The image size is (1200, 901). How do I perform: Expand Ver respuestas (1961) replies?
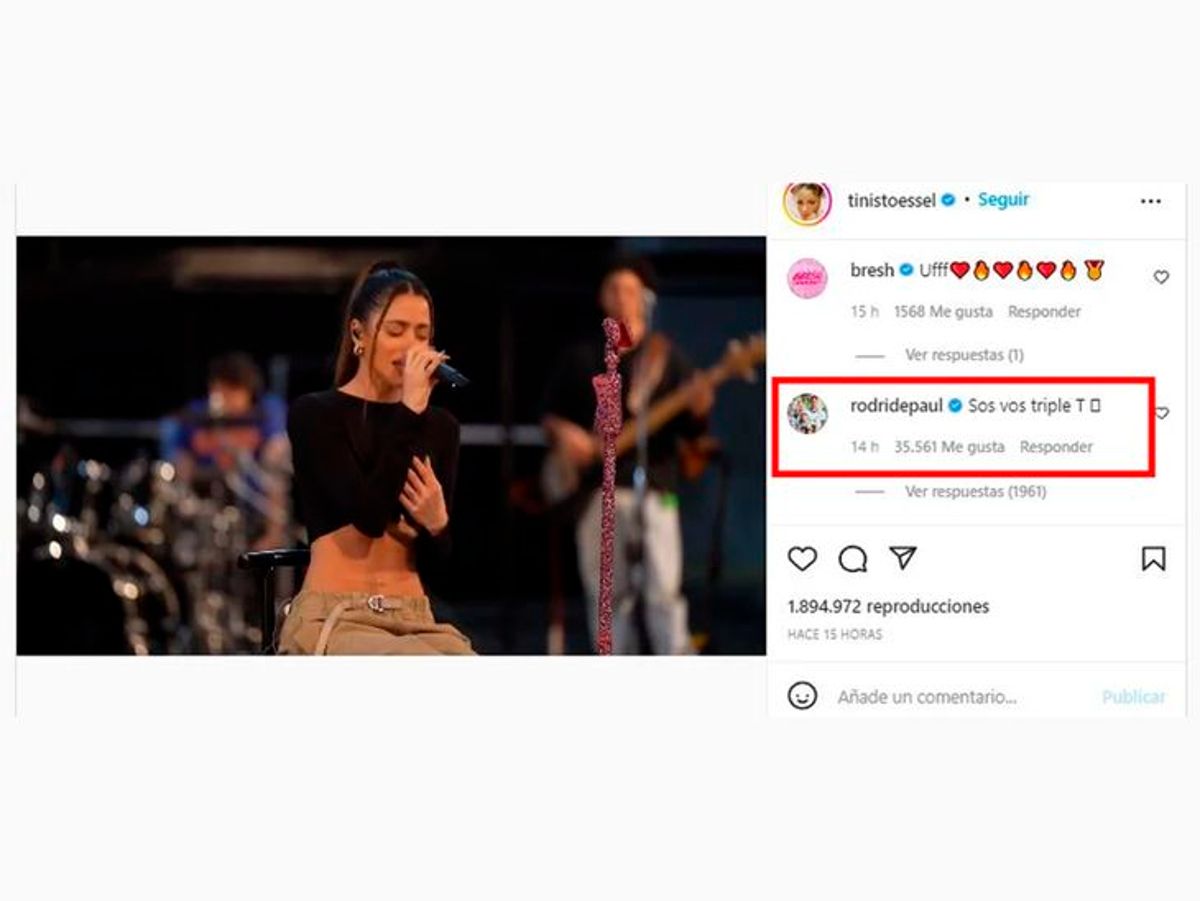975,491
